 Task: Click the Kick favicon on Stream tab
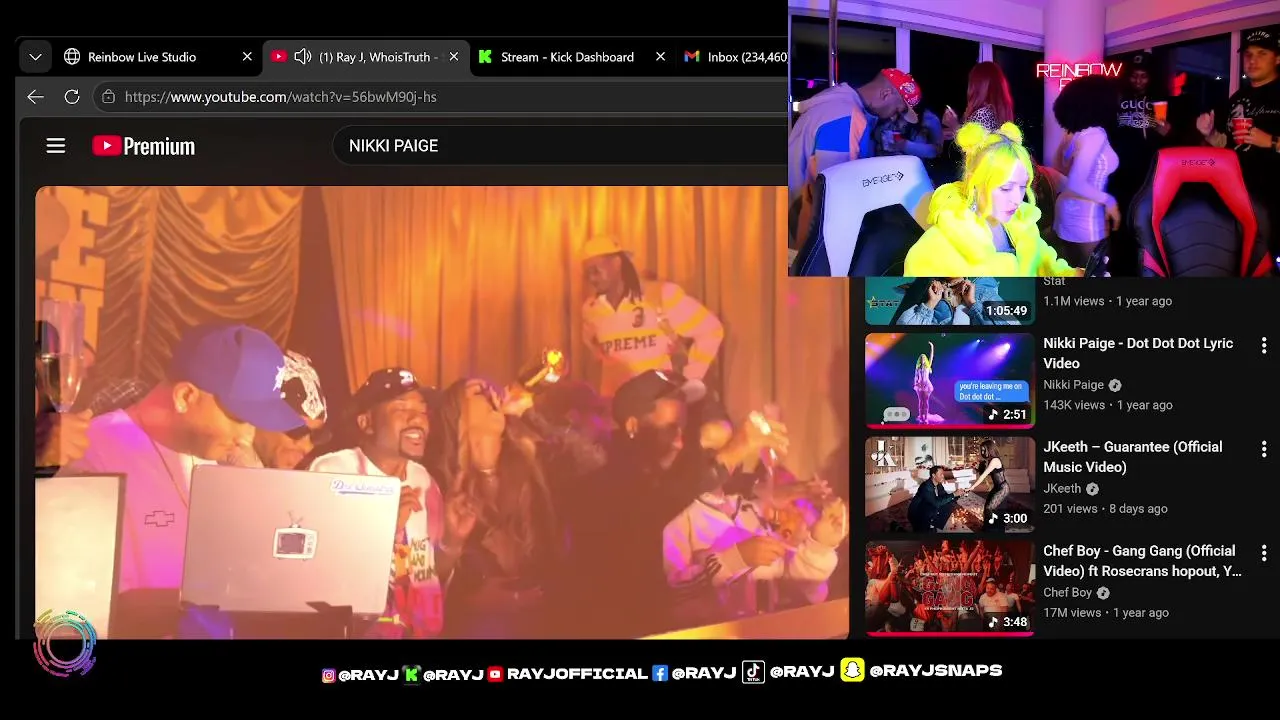[x=485, y=57]
